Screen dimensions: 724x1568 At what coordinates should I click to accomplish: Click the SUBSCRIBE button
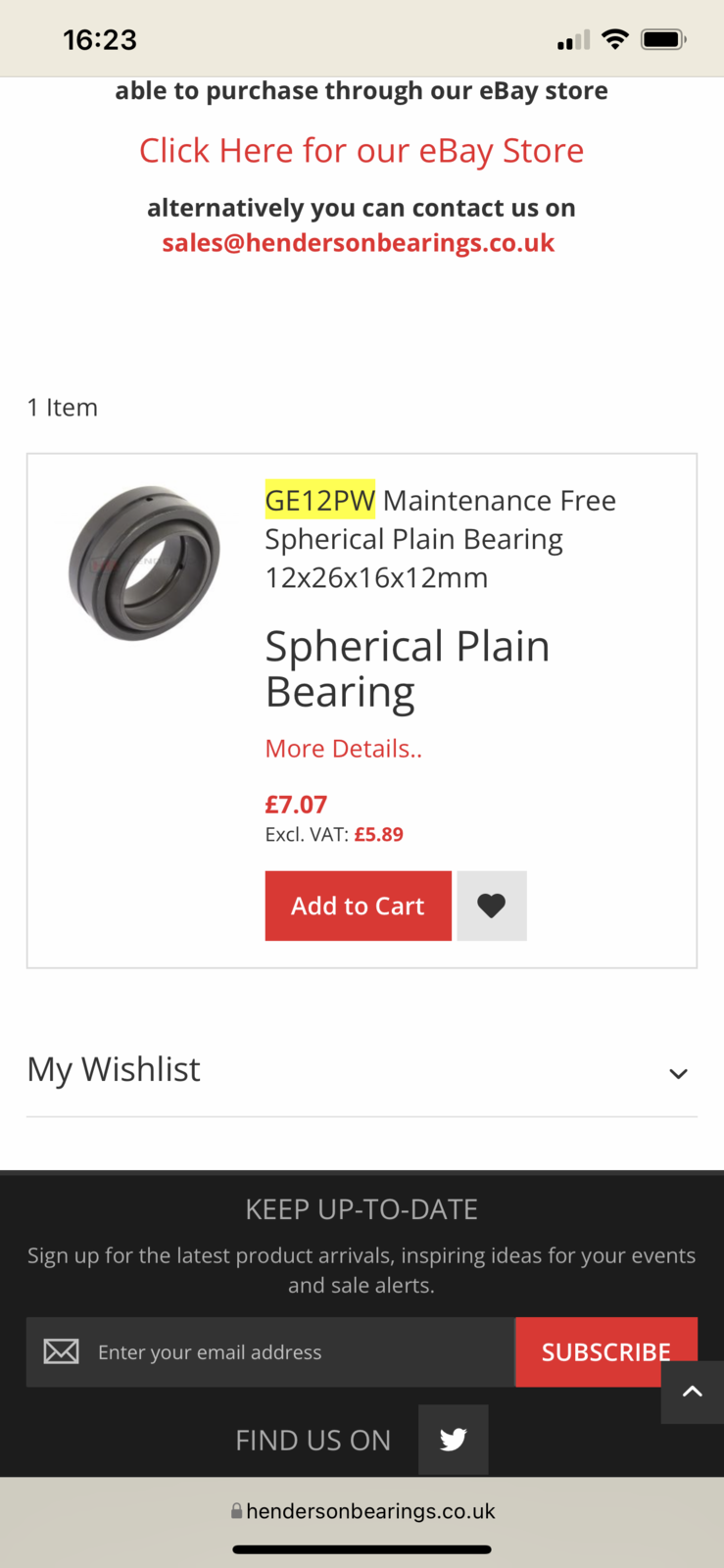click(x=605, y=1352)
